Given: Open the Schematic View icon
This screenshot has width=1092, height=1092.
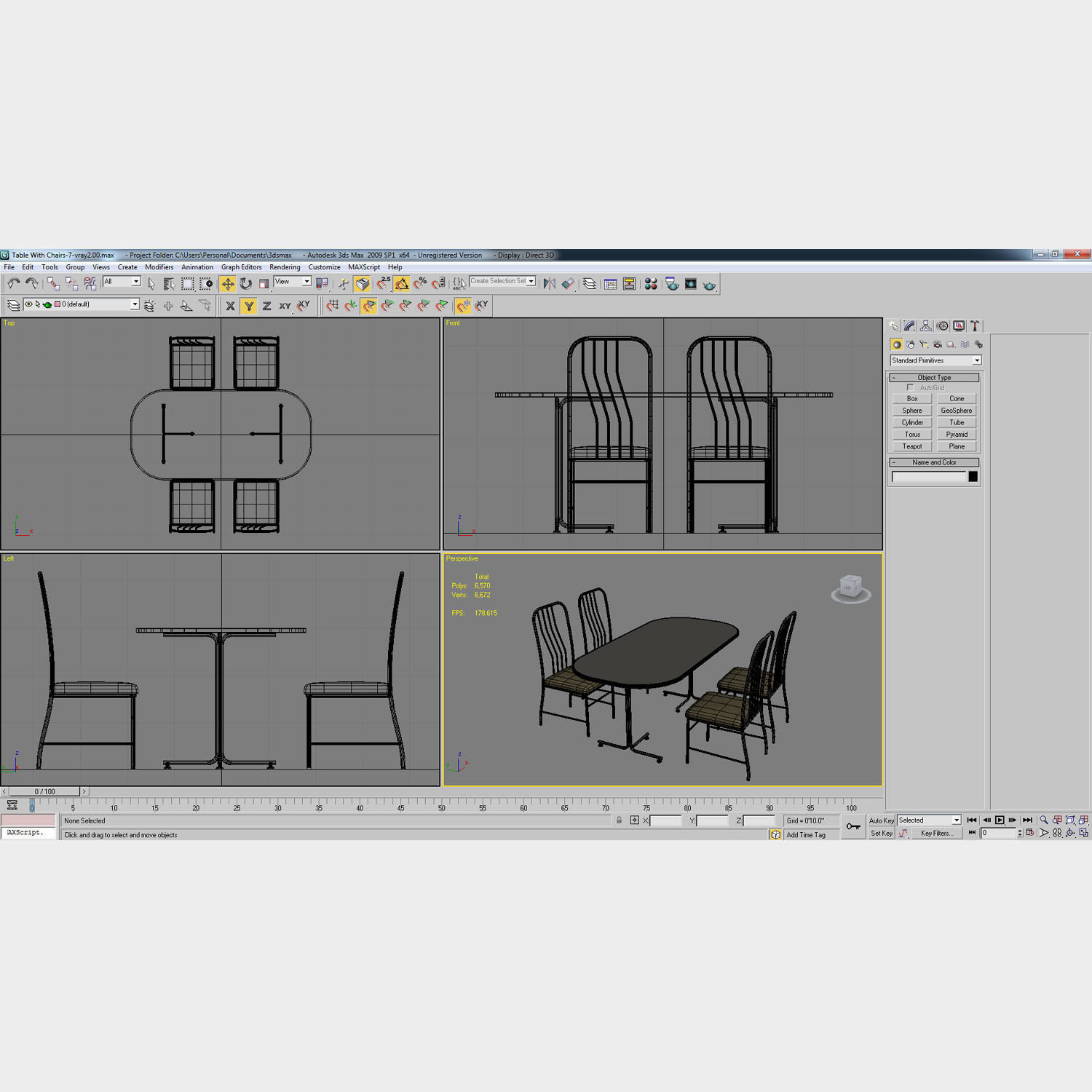Looking at the screenshot, I should 629,284.
